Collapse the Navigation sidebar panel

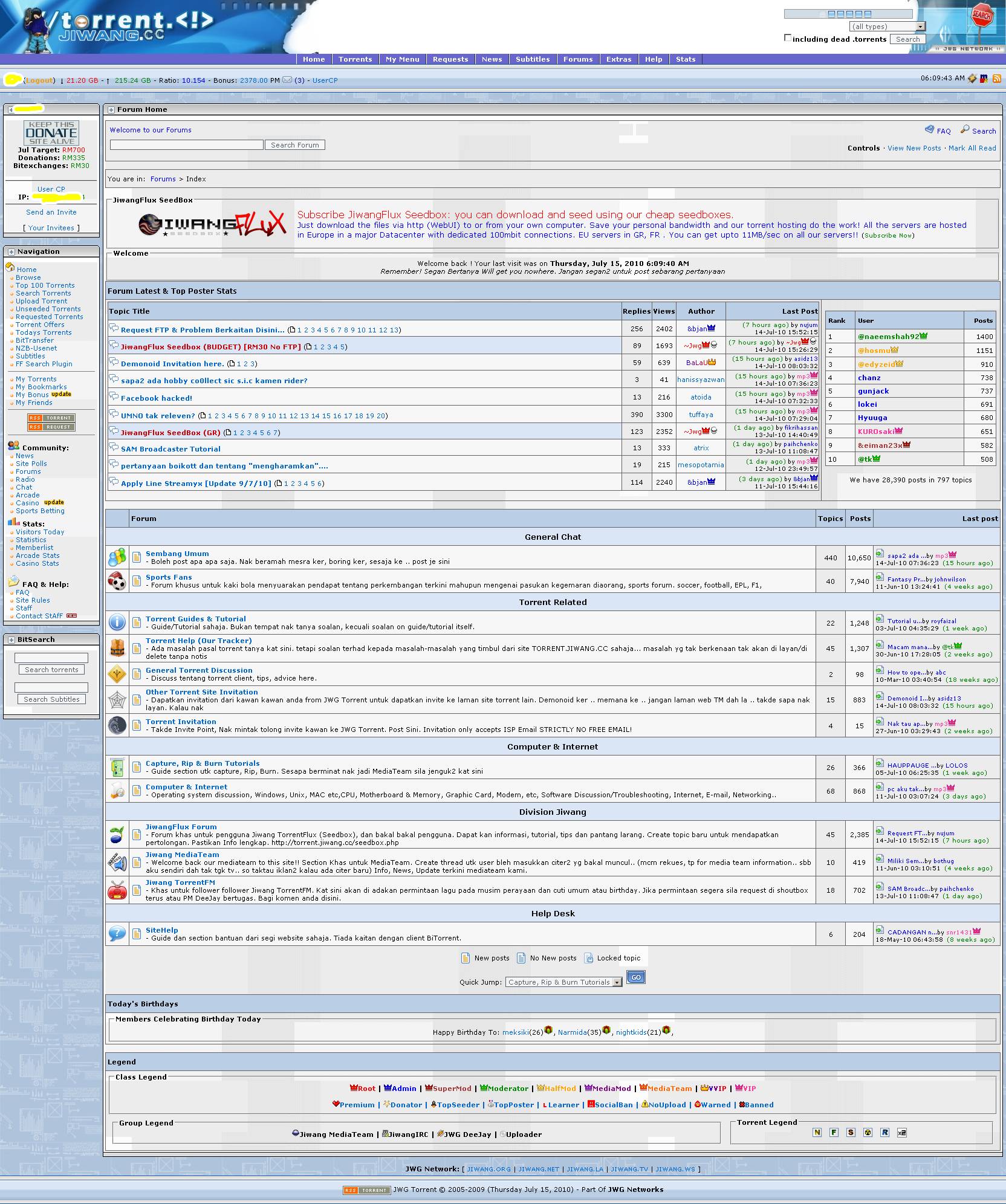click(11, 252)
